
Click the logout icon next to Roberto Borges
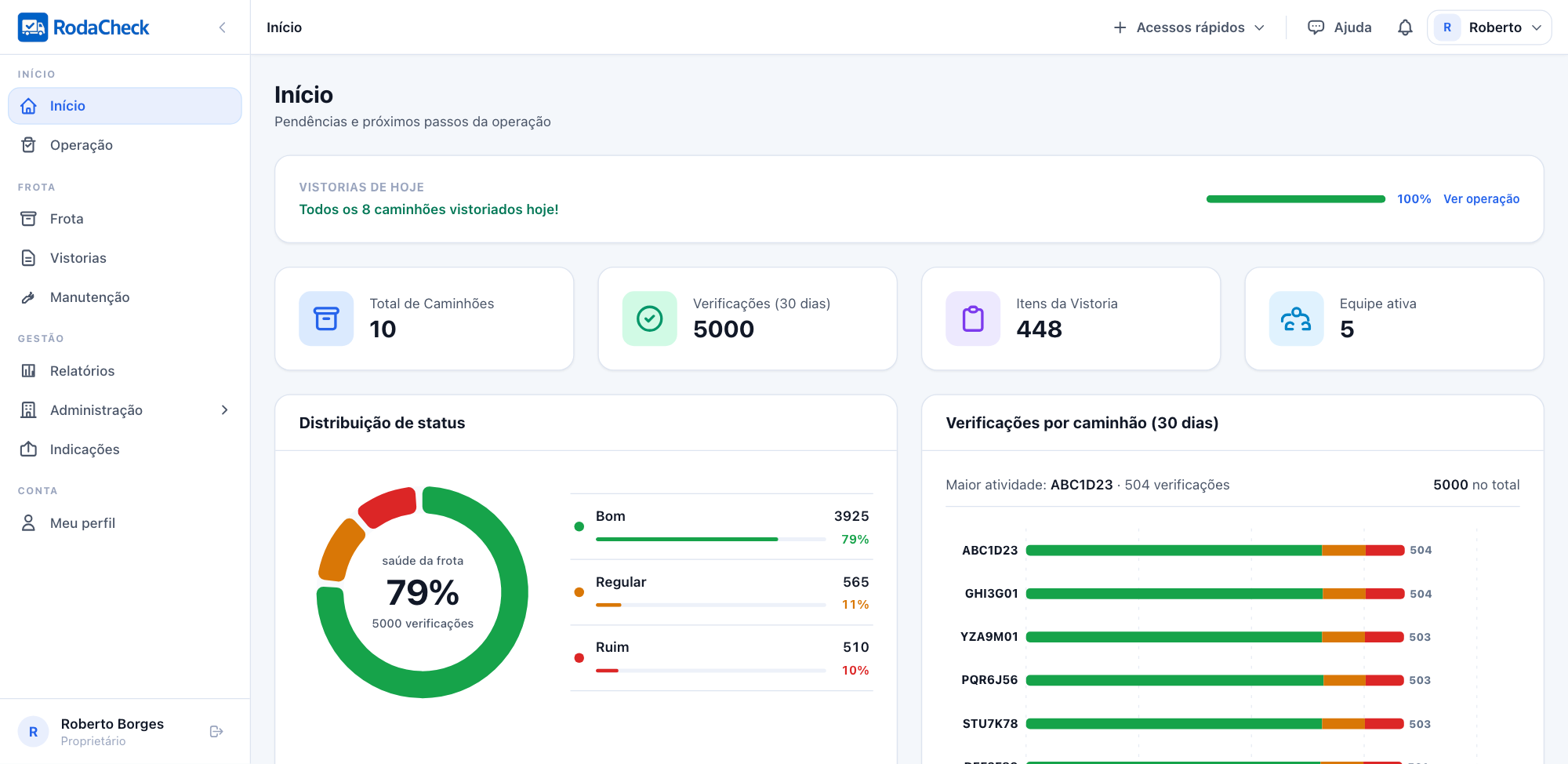pos(217,732)
